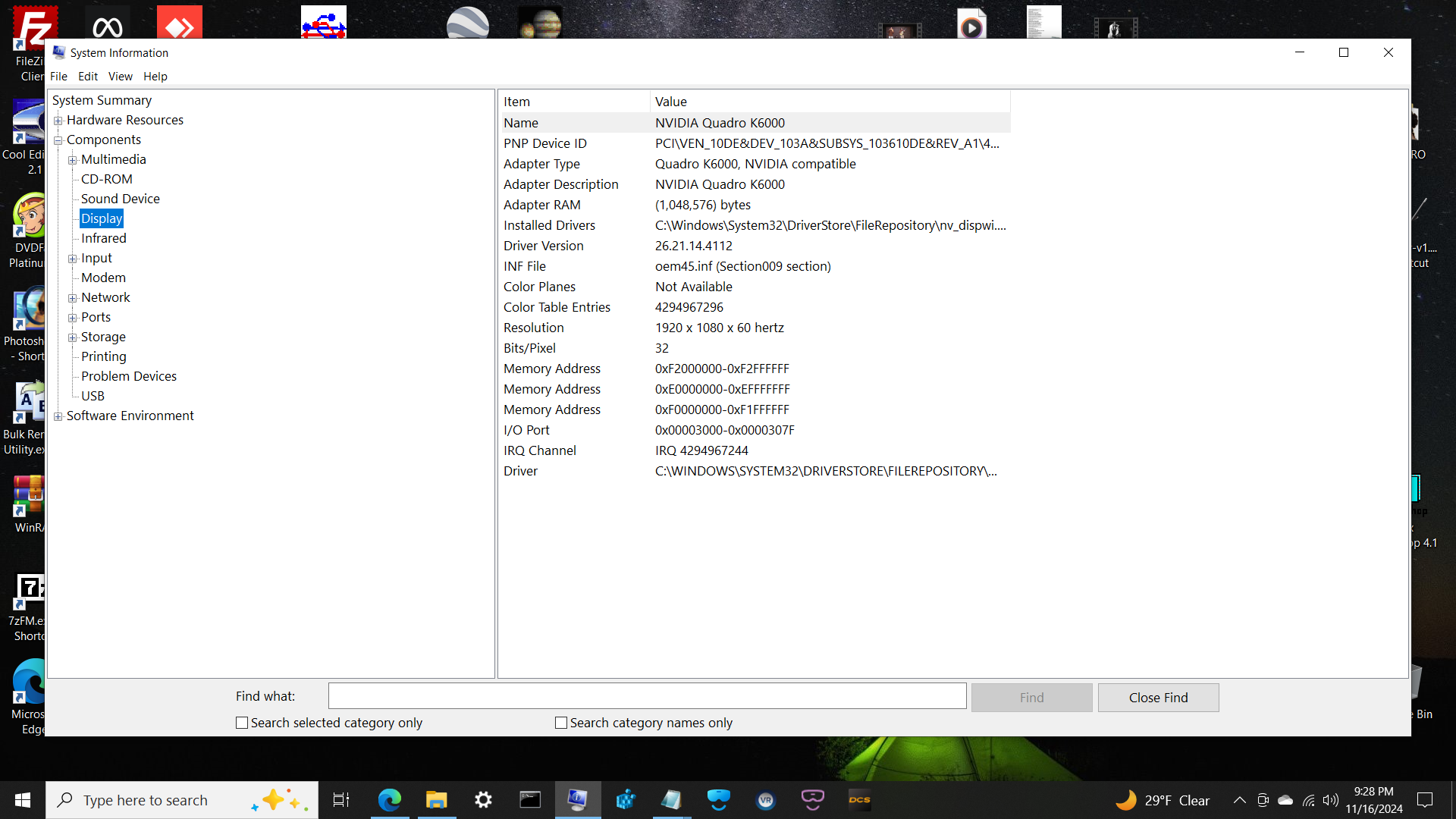Open the purple headset taskbar icon
Image resolution: width=1456 pixels, height=819 pixels.
(x=812, y=800)
